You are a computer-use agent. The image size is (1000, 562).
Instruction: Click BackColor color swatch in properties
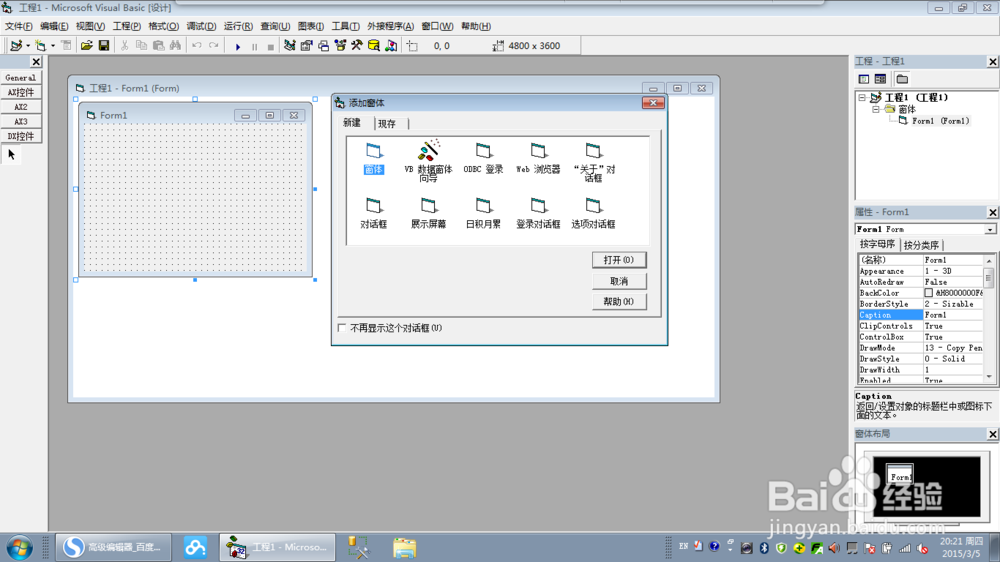[x=929, y=293]
